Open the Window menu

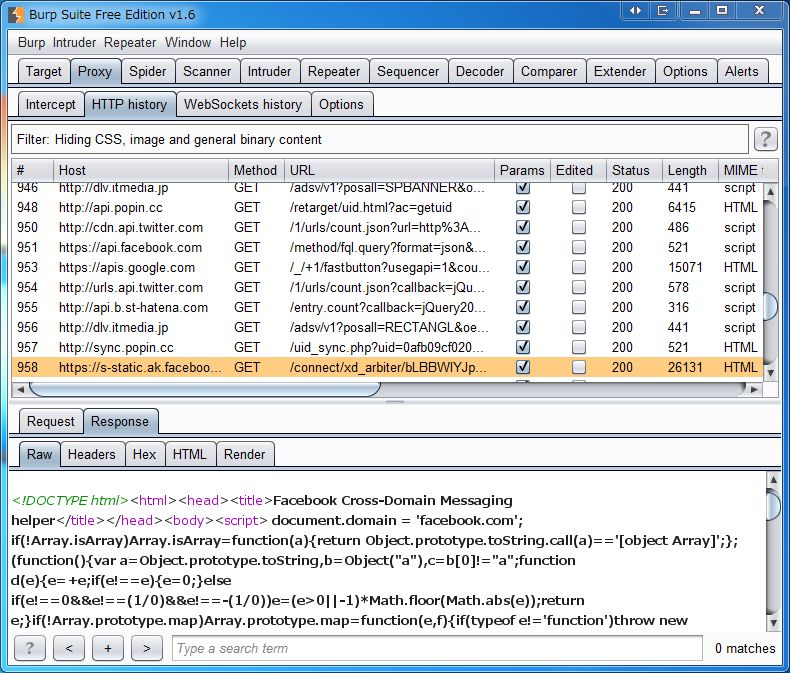point(188,42)
